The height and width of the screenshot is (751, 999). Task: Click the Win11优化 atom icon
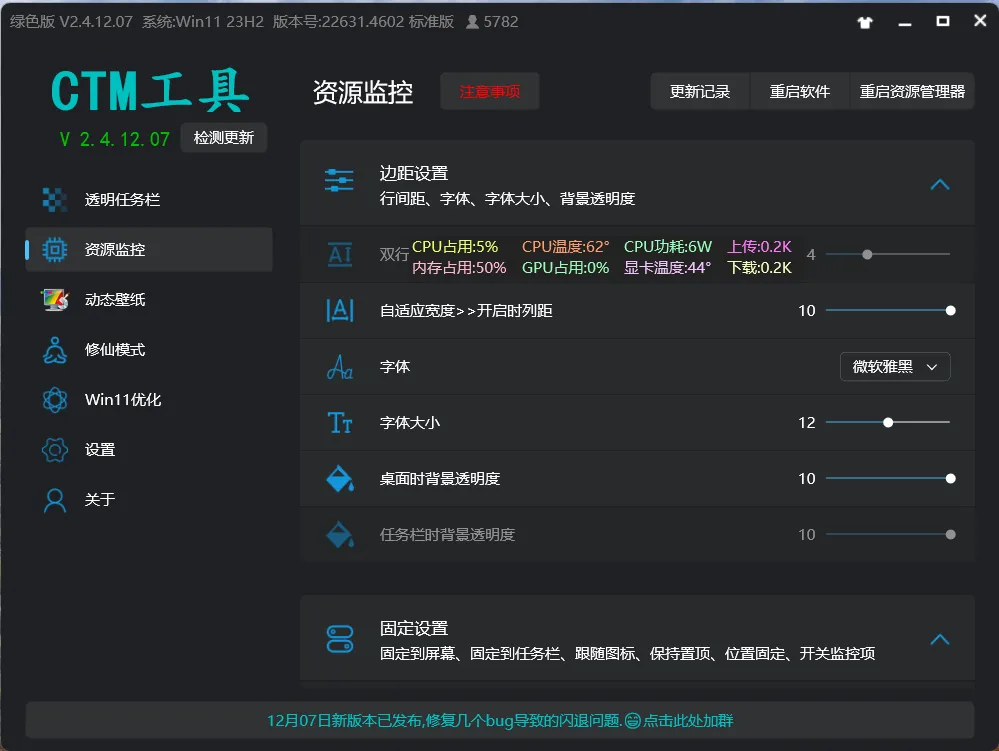pos(55,399)
